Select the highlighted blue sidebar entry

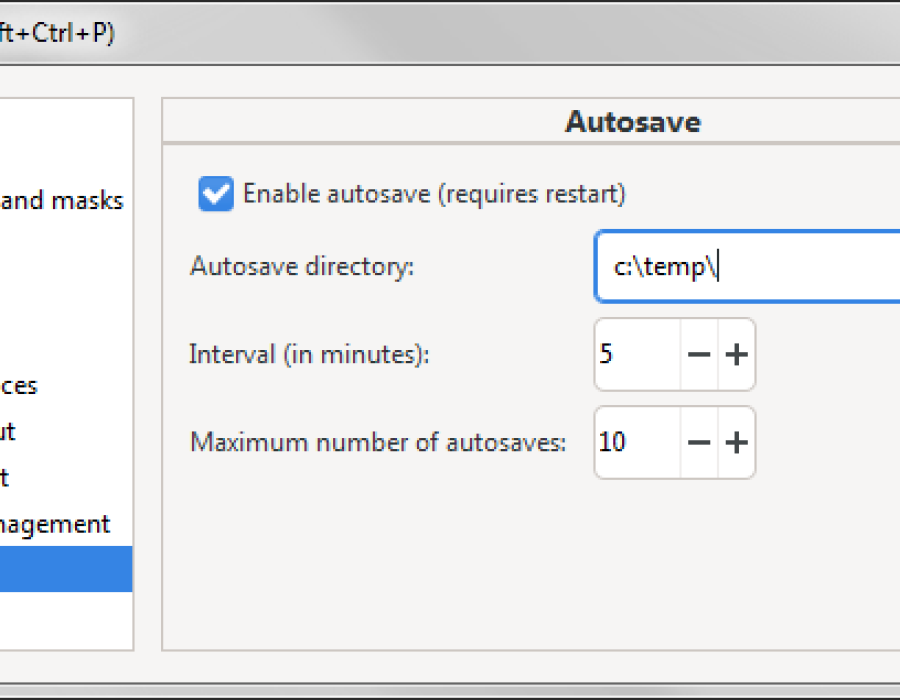66,569
